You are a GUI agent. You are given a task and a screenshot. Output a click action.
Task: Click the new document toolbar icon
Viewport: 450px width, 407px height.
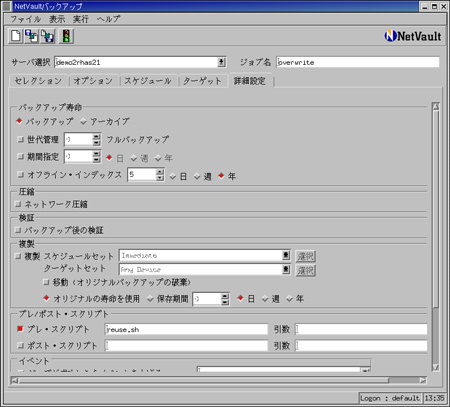pyautogui.click(x=15, y=36)
